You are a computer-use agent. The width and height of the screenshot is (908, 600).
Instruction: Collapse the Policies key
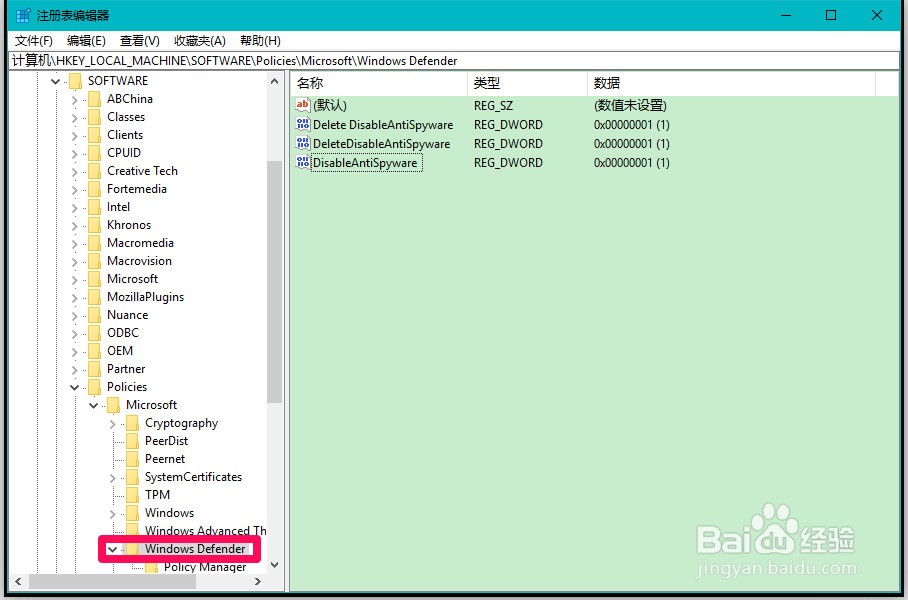click(x=75, y=387)
